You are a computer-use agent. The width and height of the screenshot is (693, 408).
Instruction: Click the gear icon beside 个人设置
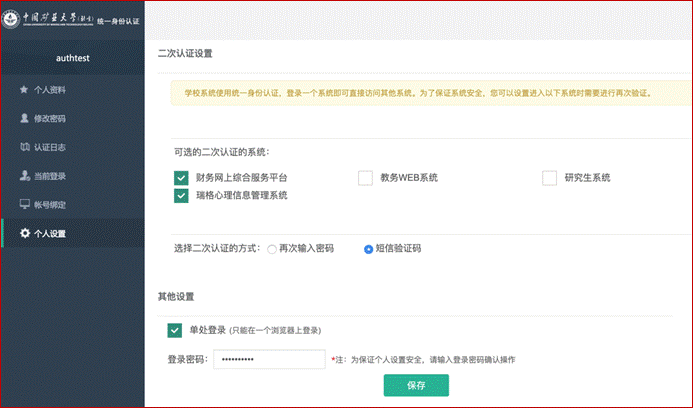click(24, 234)
